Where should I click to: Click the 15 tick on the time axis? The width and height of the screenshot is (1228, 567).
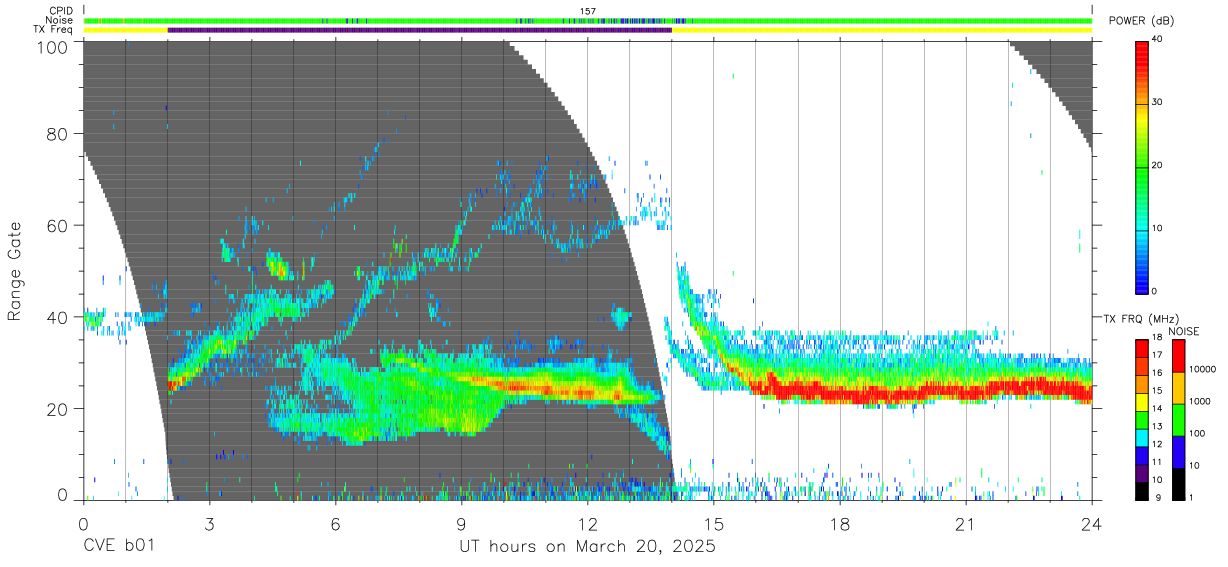(714, 523)
